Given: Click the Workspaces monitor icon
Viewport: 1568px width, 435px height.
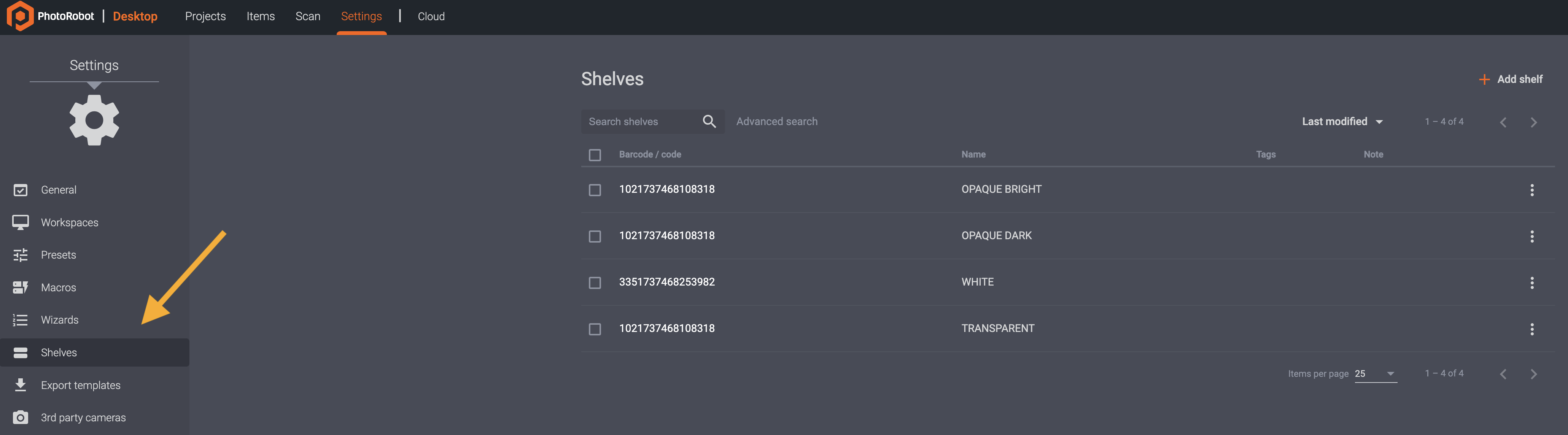Looking at the screenshot, I should click(x=20, y=223).
